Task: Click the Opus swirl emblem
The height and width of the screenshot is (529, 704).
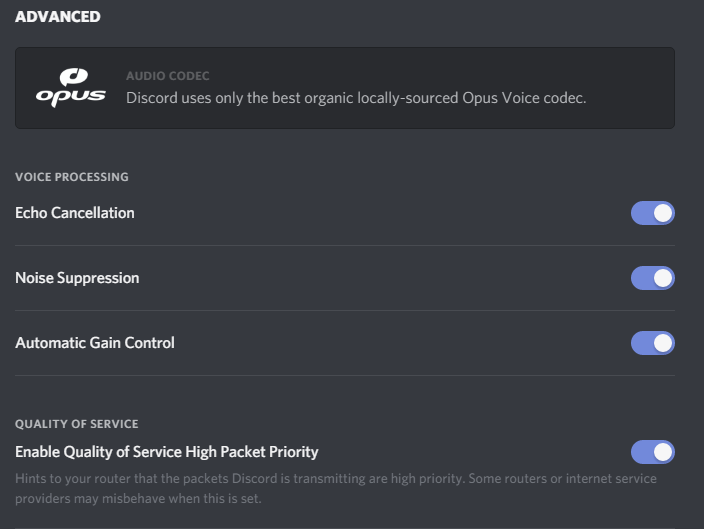Action: [74, 77]
